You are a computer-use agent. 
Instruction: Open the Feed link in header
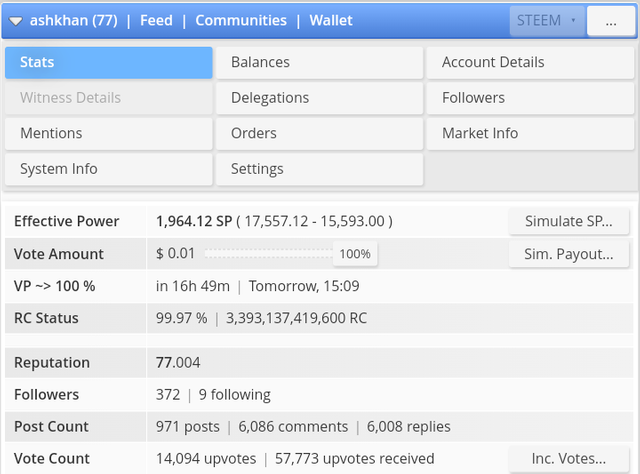point(155,20)
